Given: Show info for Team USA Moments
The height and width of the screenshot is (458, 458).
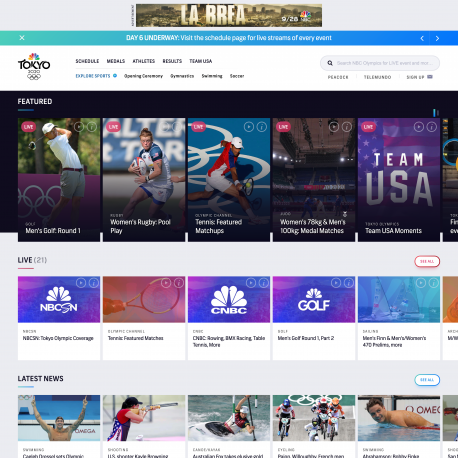Looking at the screenshot, I should [432, 127].
